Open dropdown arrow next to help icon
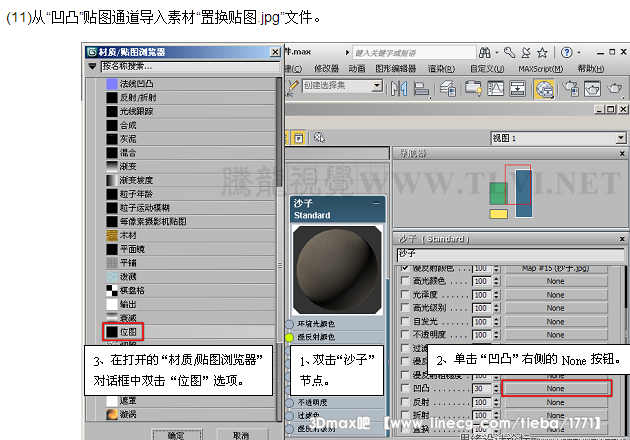The width and height of the screenshot is (630, 440). click(x=579, y=53)
